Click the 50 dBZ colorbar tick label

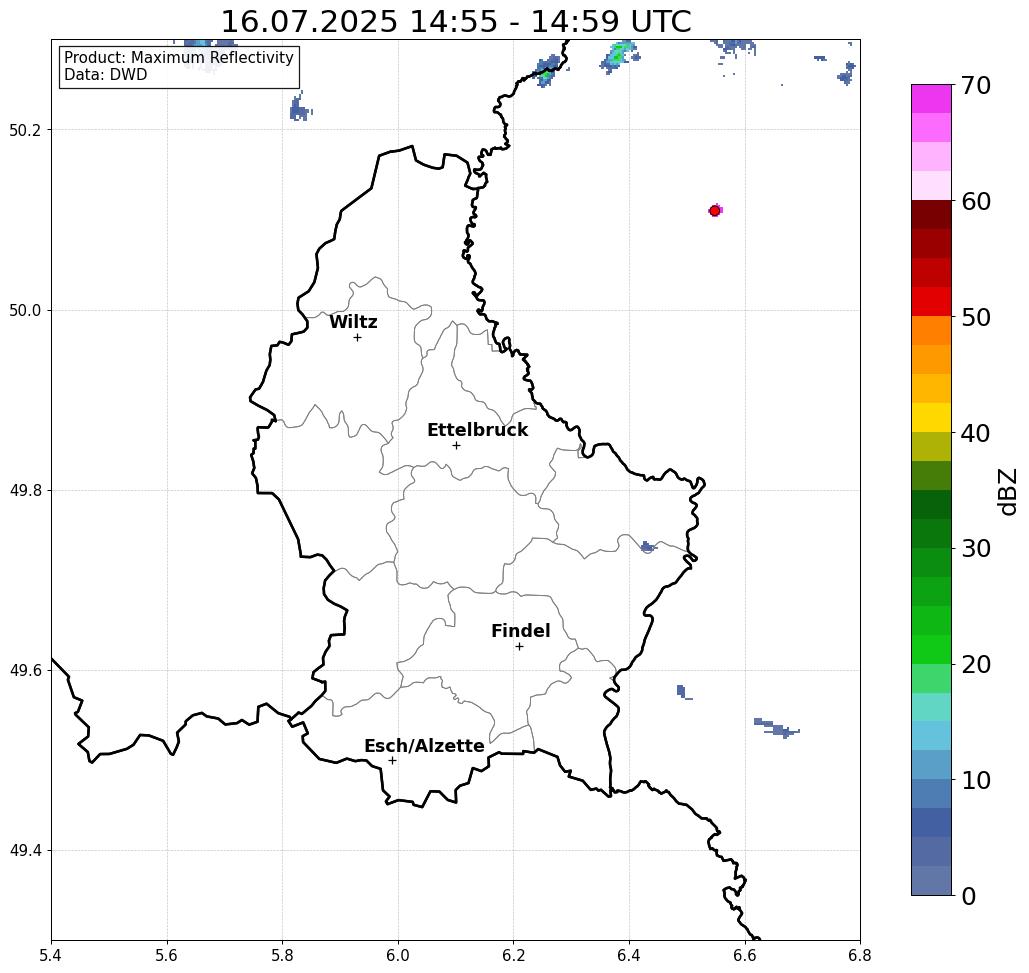point(976,318)
